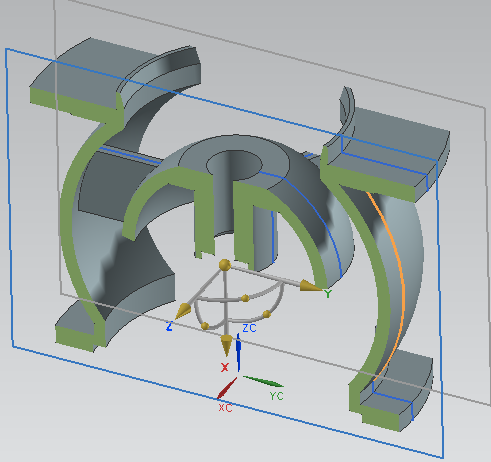Viewport: 491px width, 462px height.
Task: Click the red XC axis of the WCS
Action: click(x=227, y=388)
